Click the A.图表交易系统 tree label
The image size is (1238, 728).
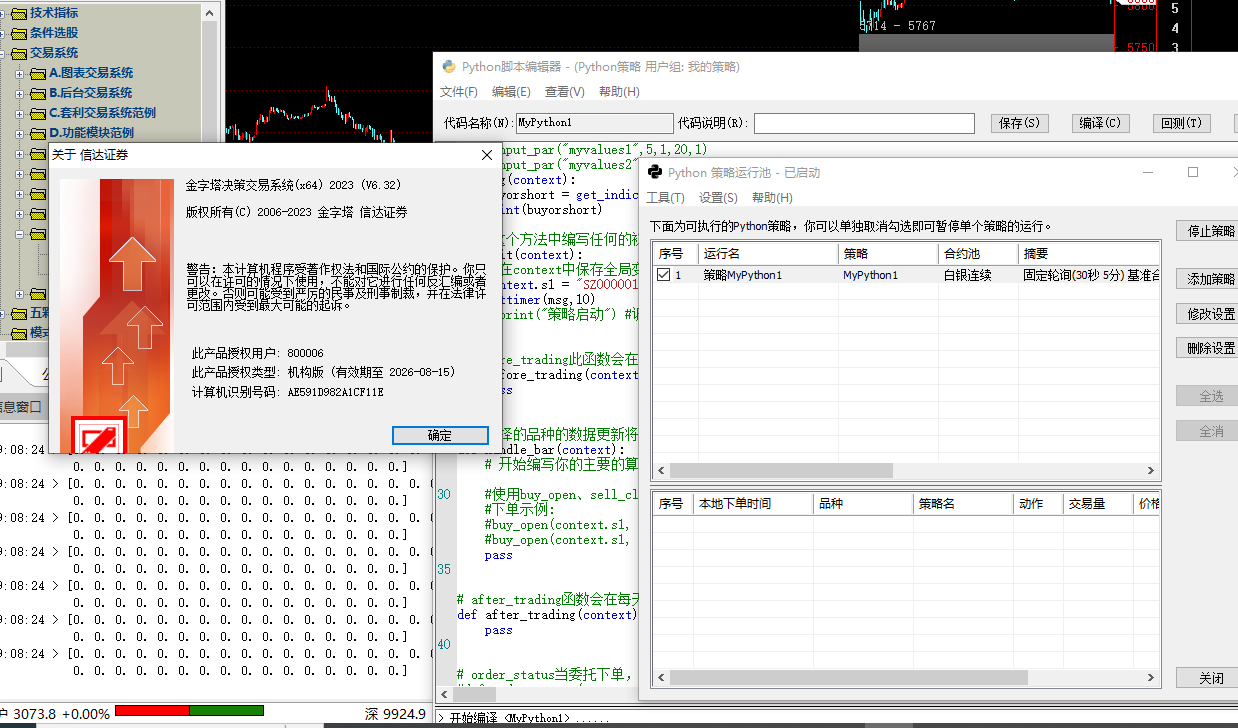(x=91, y=73)
